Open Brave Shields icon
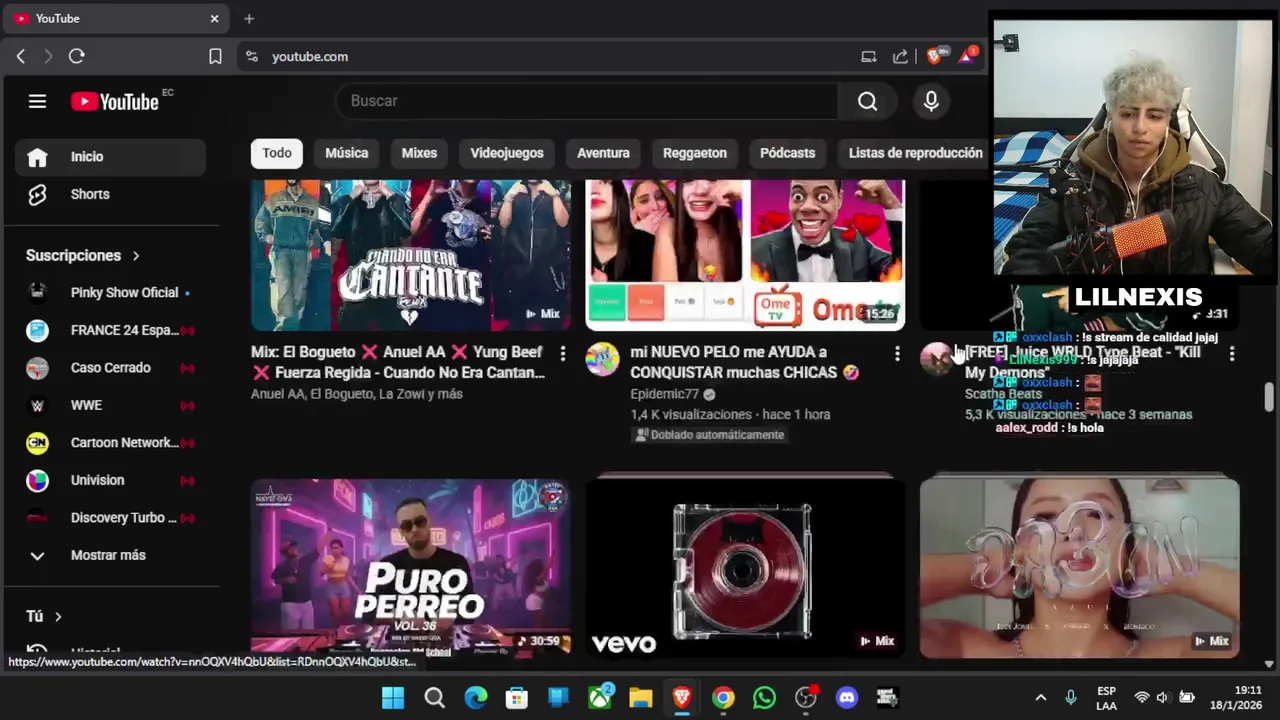1280x720 pixels. click(x=934, y=56)
